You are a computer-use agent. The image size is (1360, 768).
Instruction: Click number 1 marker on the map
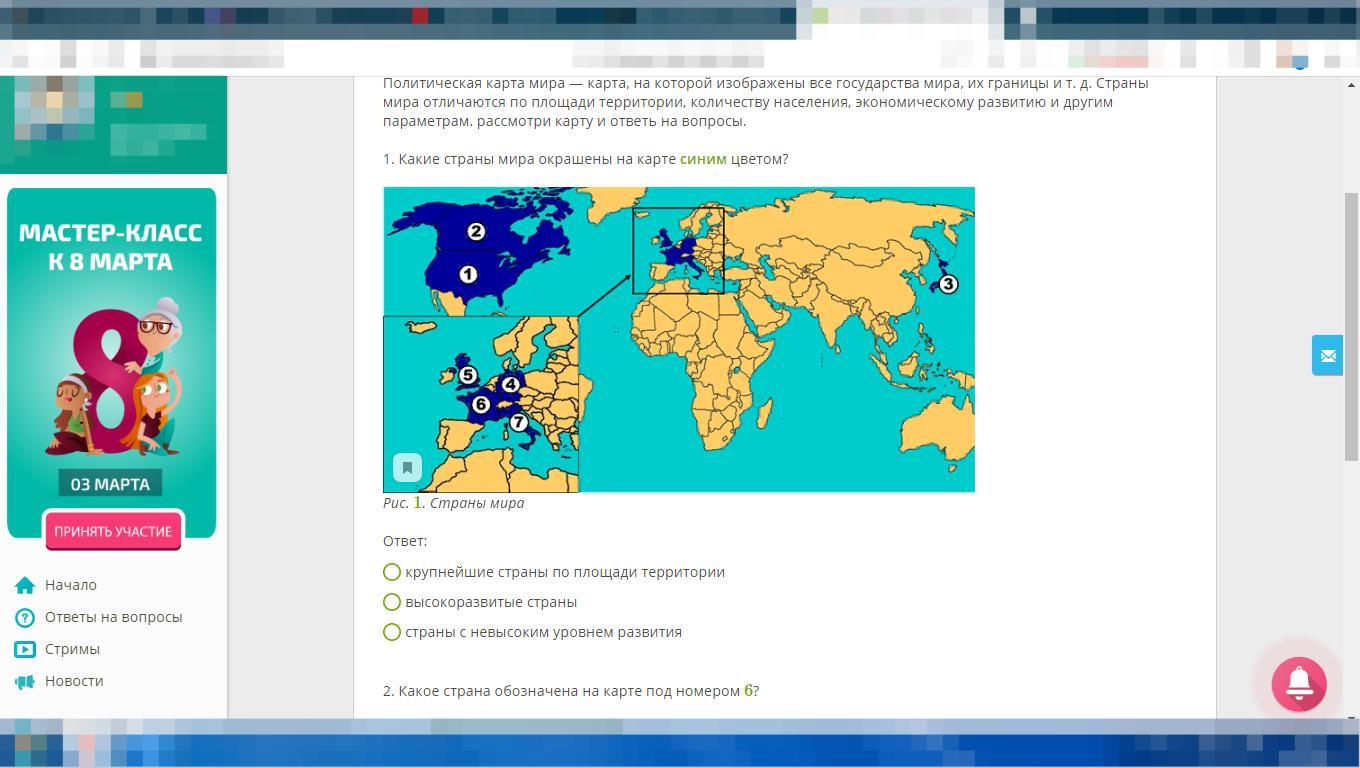[468, 274]
